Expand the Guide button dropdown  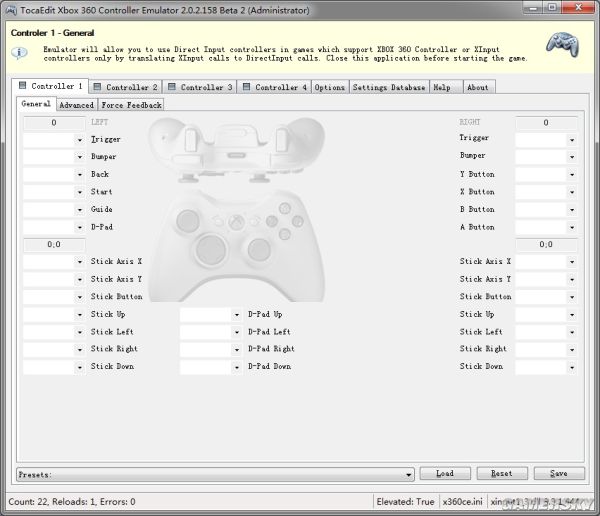tap(80, 210)
